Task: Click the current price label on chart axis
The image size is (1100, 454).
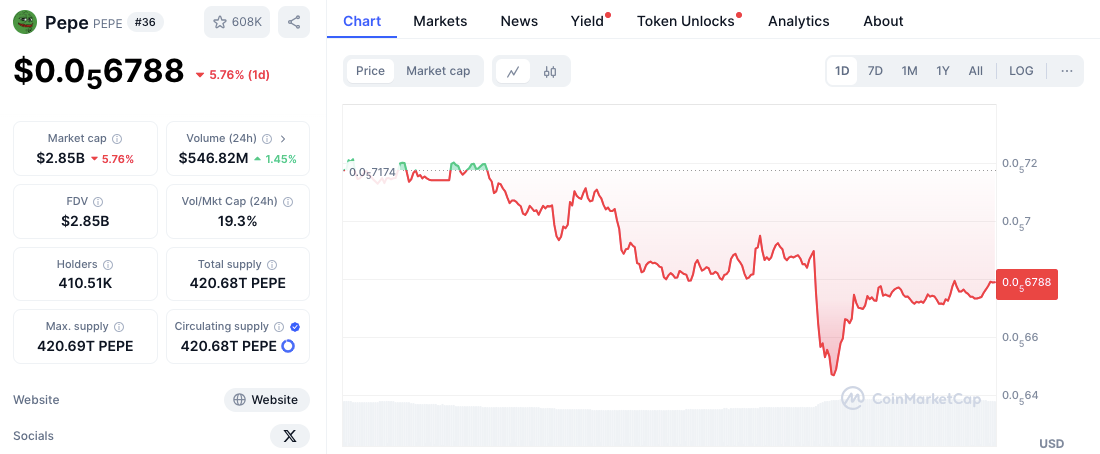Action: [x=1026, y=283]
